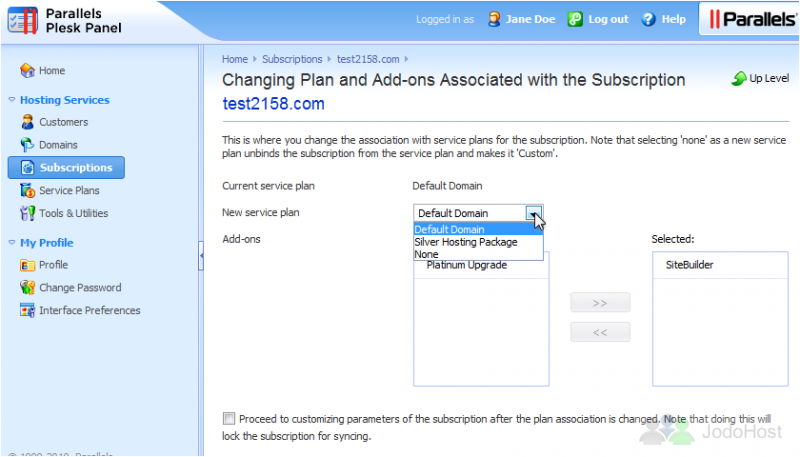Collapse the Hosting Services section
This screenshot has height=457, width=800.
[12, 100]
